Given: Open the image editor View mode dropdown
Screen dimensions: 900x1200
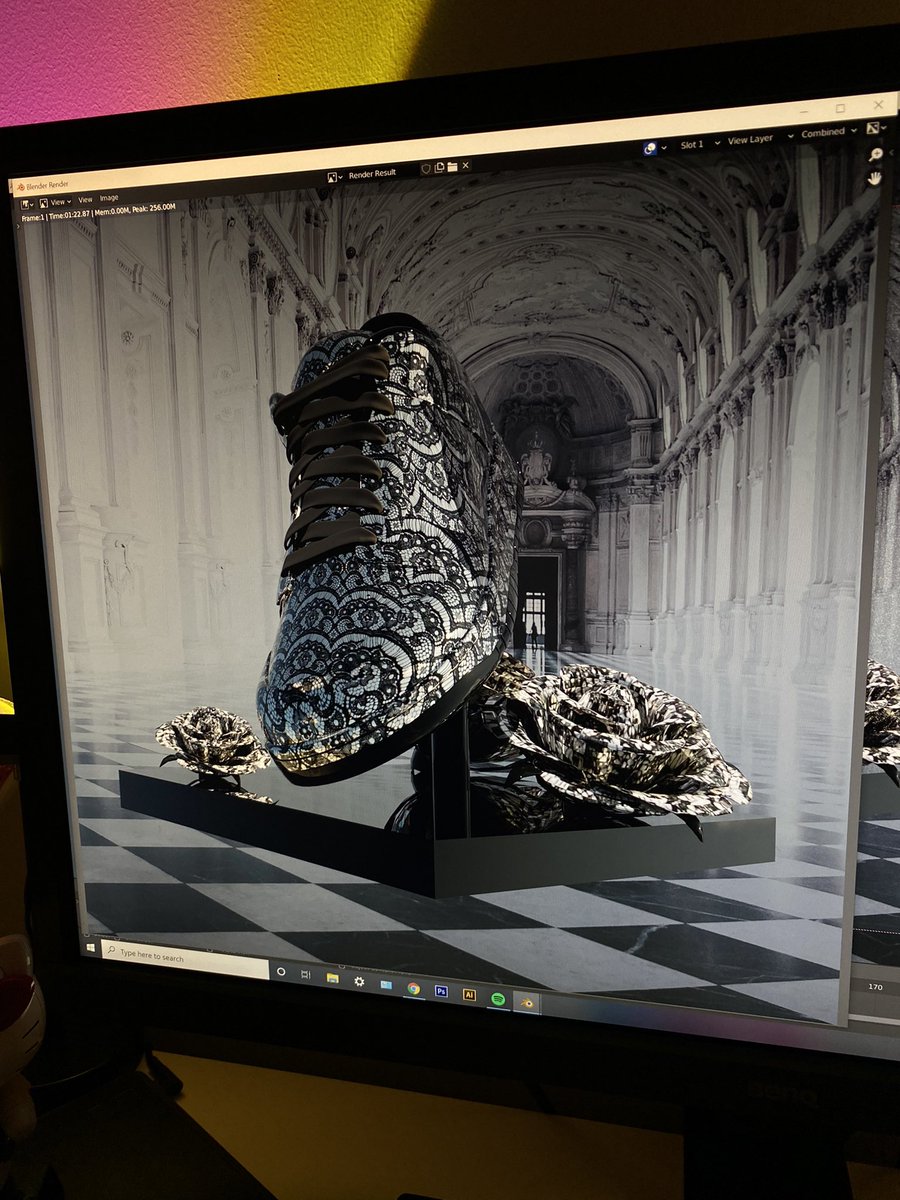Looking at the screenshot, I should point(56,202).
